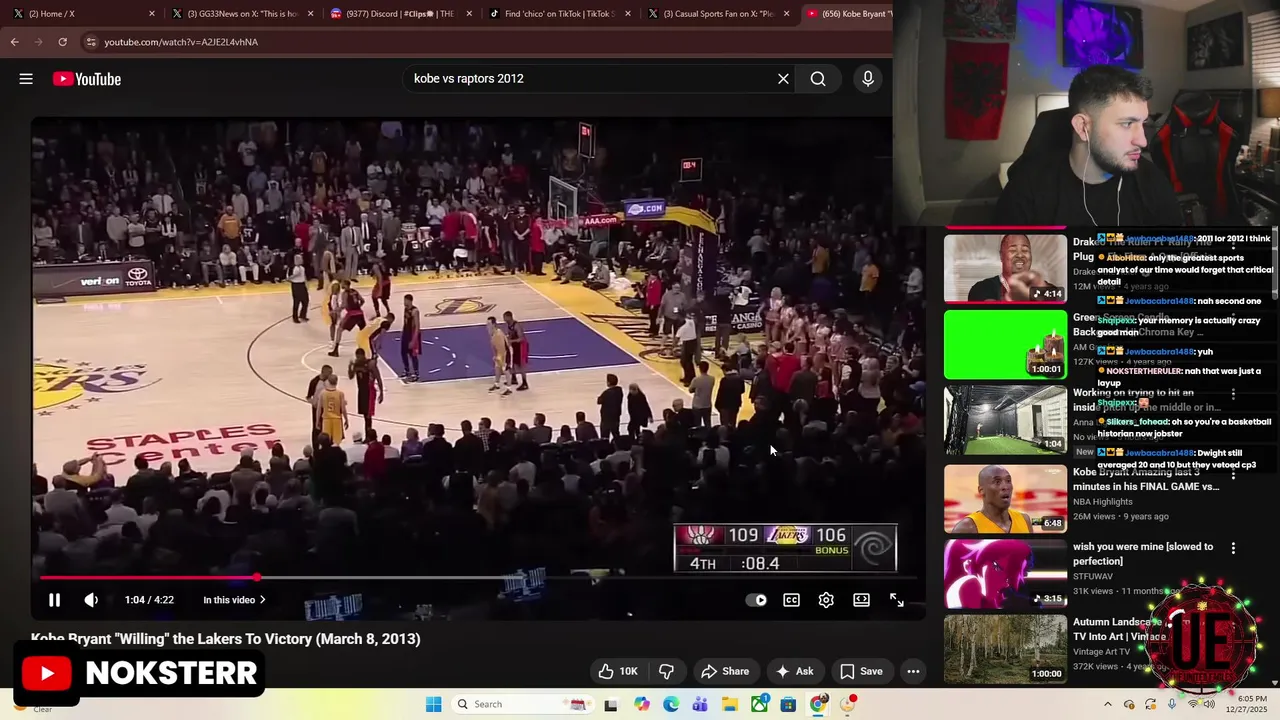Click the browser back arrow

click(x=14, y=42)
